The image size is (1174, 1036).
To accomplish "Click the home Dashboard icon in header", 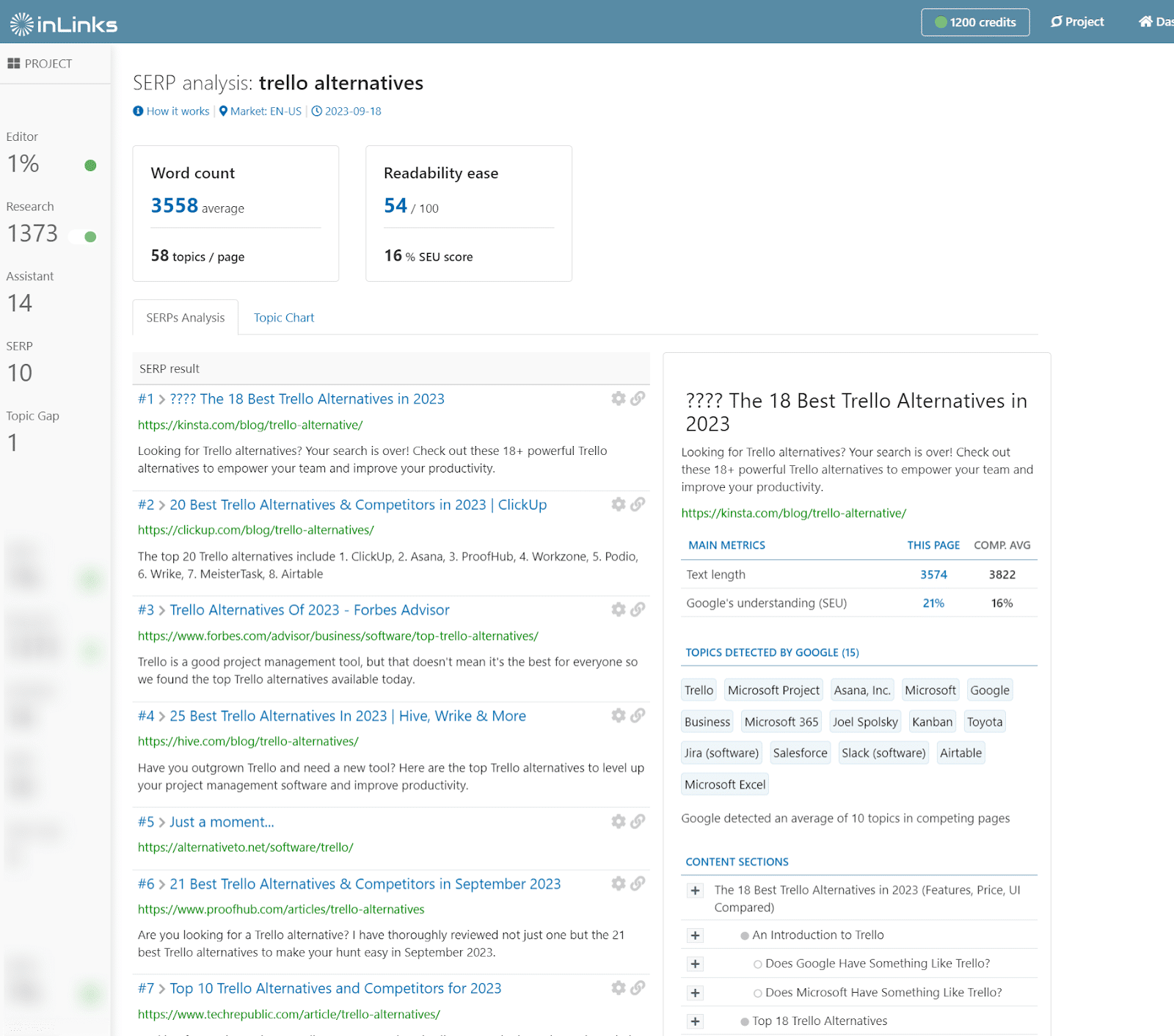I will [x=1145, y=22].
